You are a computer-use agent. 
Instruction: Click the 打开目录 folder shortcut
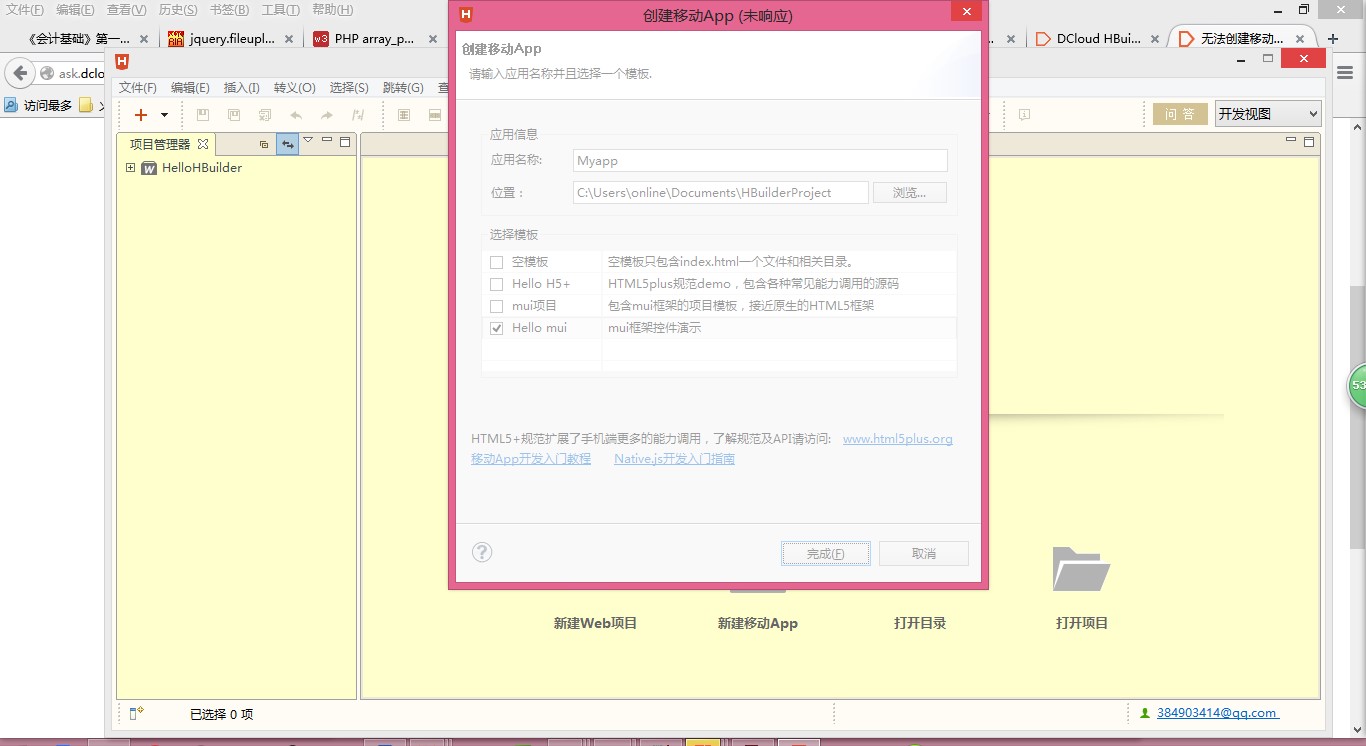click(920, 623)
